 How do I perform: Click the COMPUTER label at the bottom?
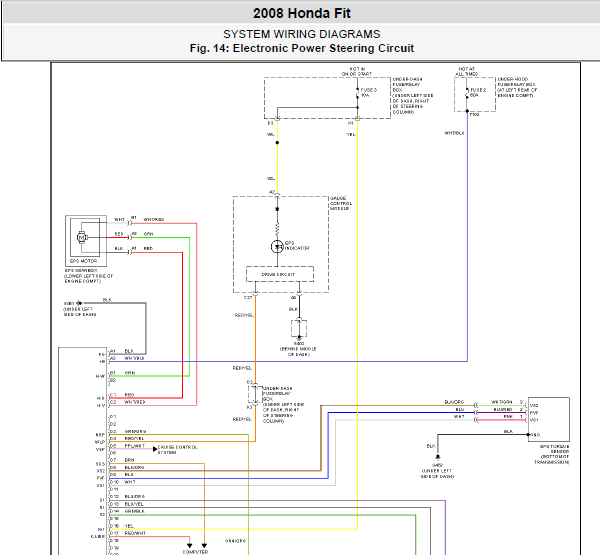(x=196, y=552)
